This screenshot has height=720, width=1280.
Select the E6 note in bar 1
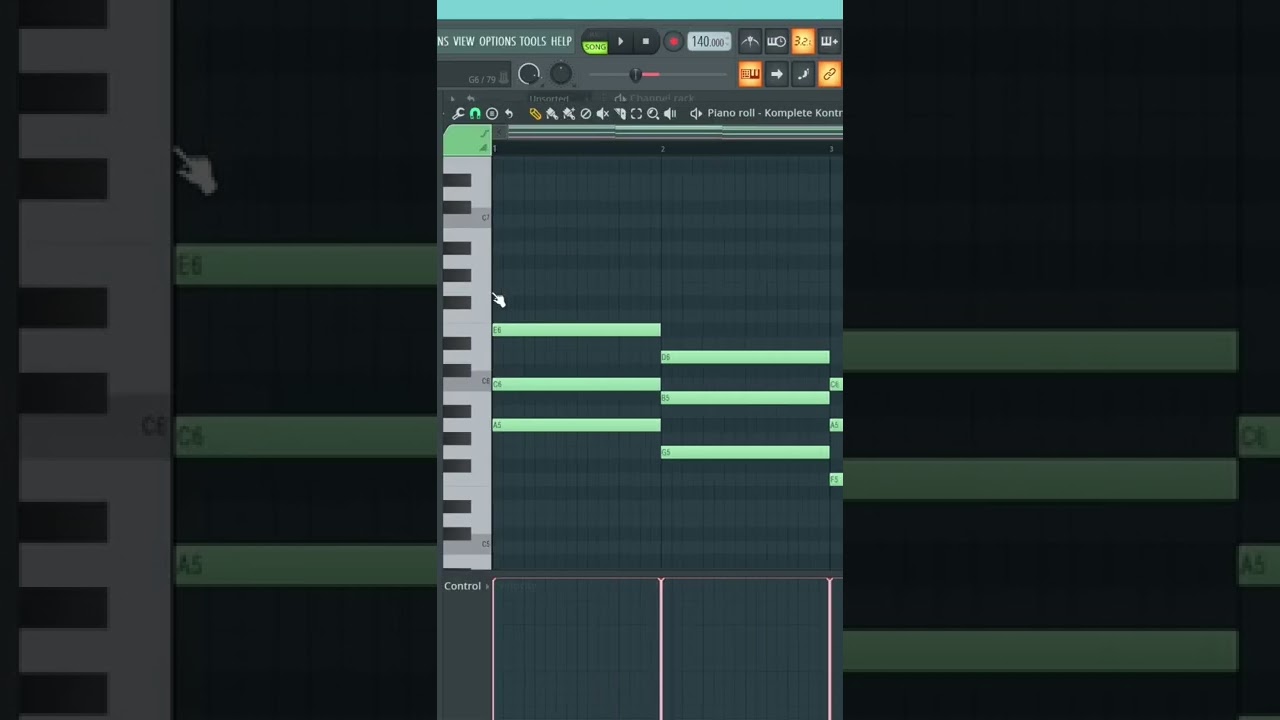[x=576, y=330]
